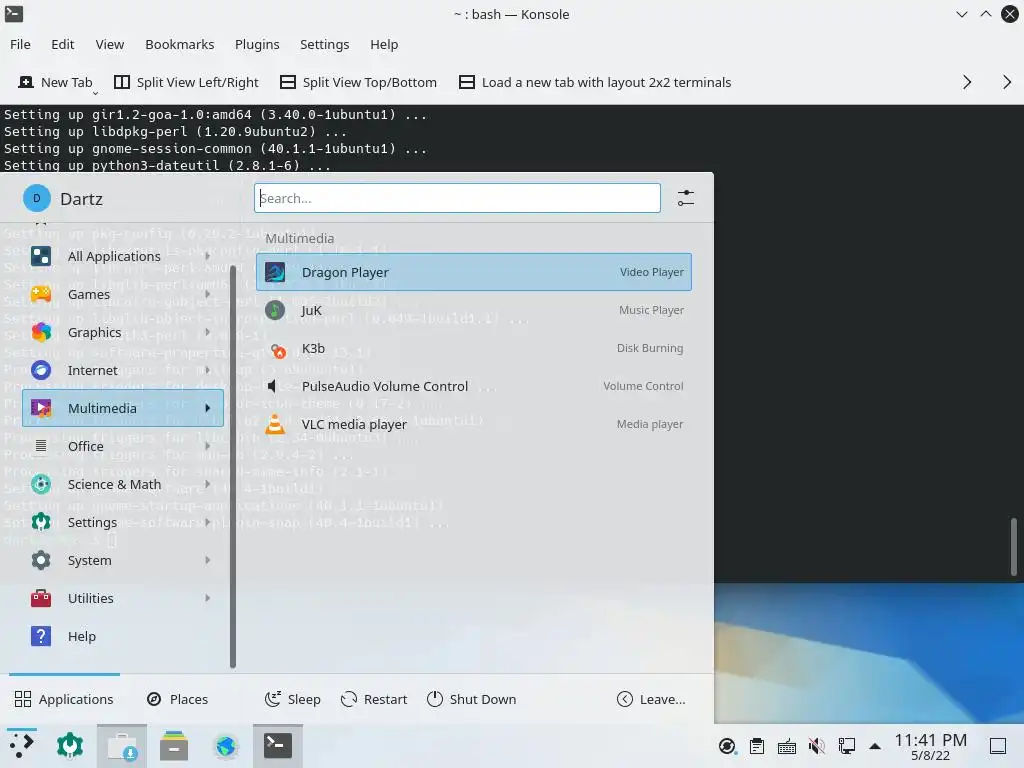The height and width of the screenshot is (768, 1024).
Task: Launch VLC media player
Action: point(473,424)
